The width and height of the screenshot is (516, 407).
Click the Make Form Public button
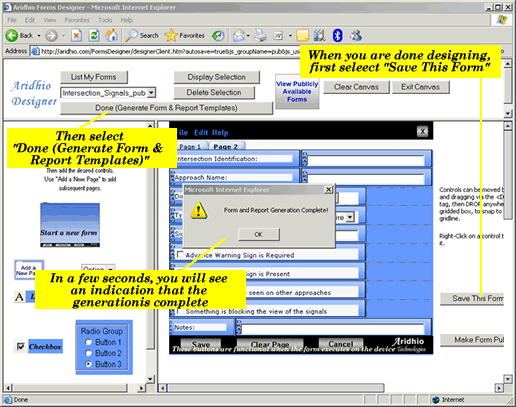tap(472, 340)
